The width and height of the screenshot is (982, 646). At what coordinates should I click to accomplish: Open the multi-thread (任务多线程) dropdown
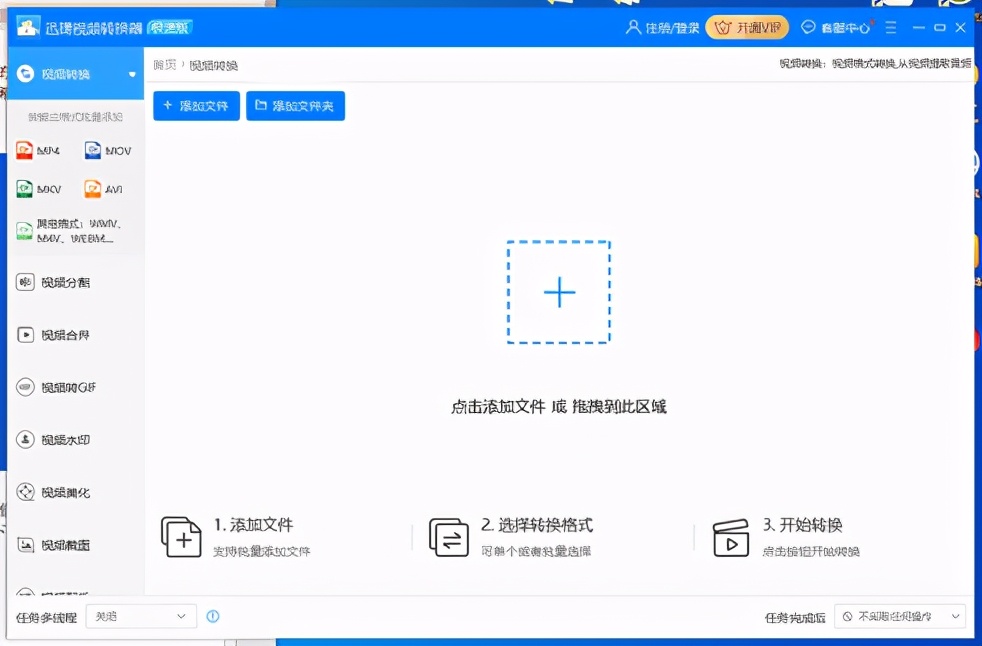pos(140,616)
